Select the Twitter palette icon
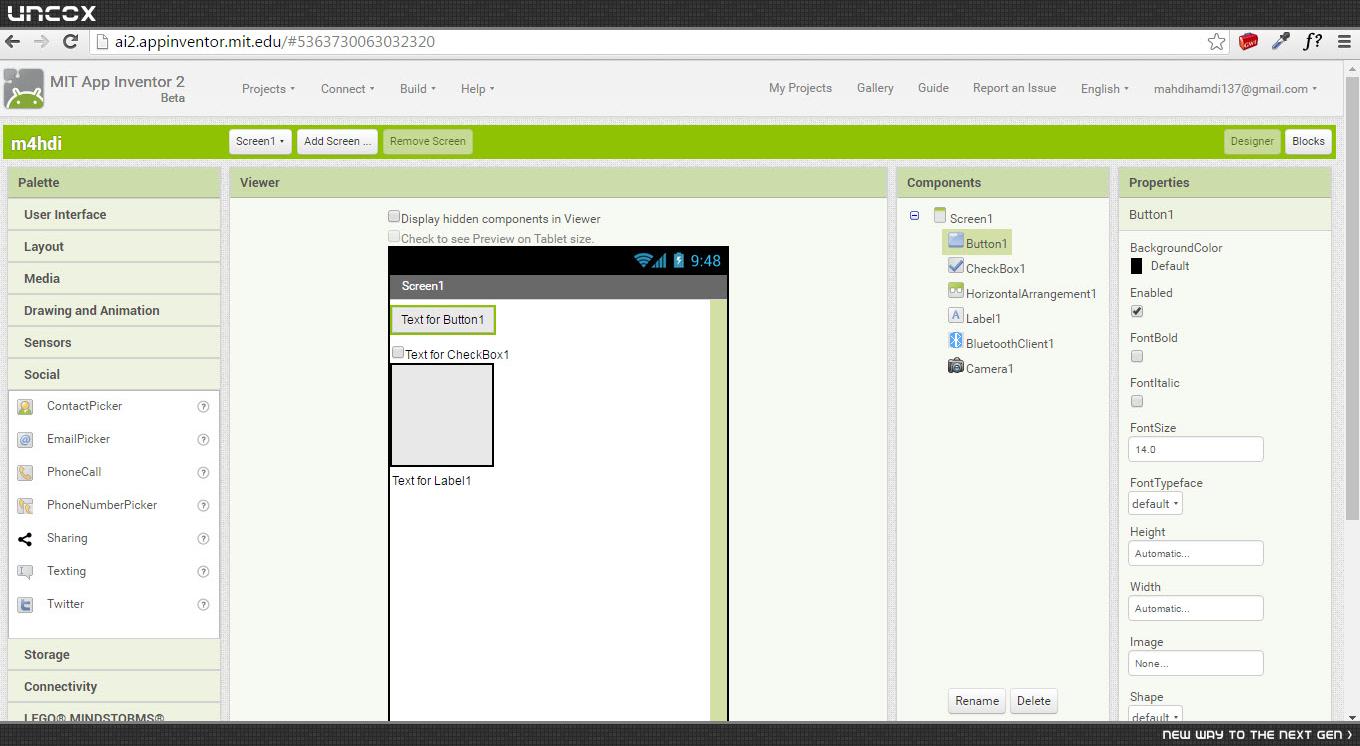1360x746 pixels. (x=26, y=604)
